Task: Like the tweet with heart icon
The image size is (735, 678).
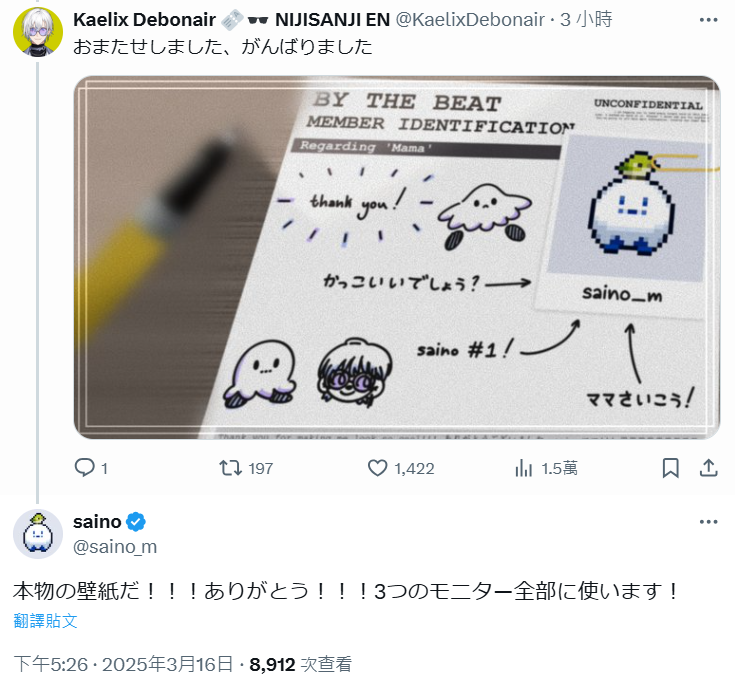Action: coord(377,467)
